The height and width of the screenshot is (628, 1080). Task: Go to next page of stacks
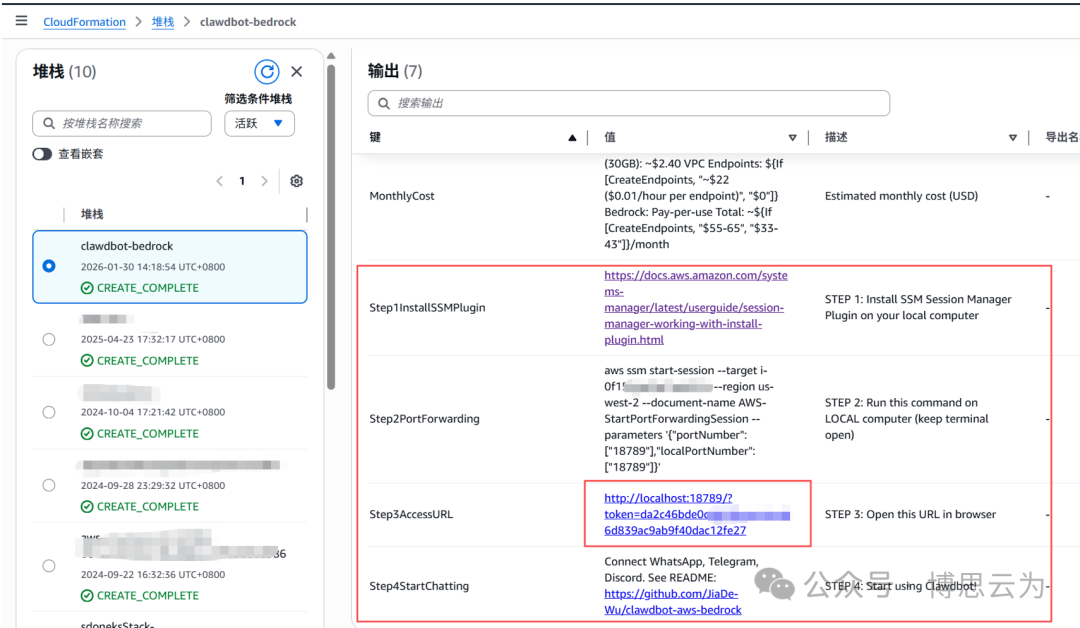tap(264, 181)
